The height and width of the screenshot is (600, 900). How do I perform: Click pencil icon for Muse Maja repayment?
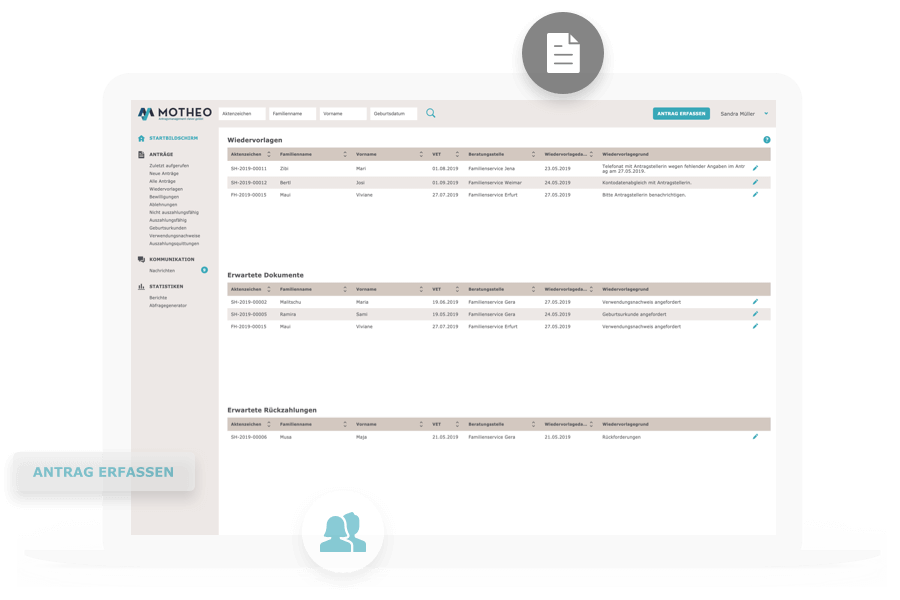(x=755, y=436)
